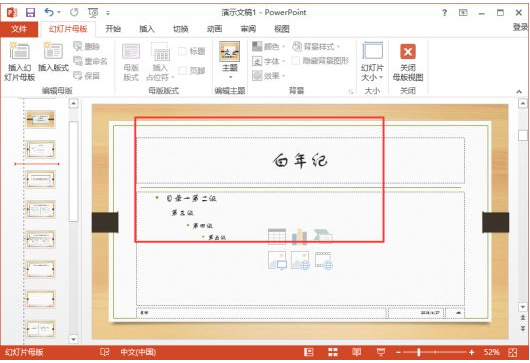Click the insert picture placeholder icon
The height and width of the screenshot is (363, 530).
click(277, 260)
